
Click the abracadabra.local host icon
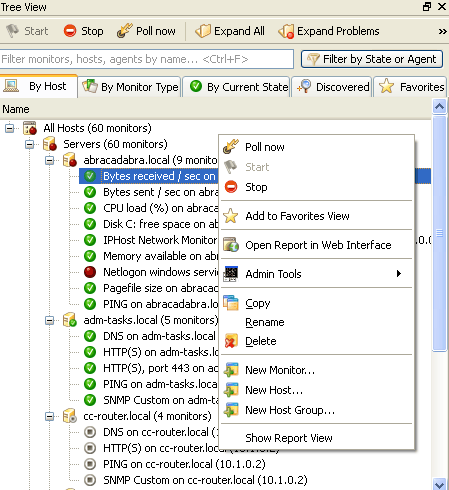[70, 160]
